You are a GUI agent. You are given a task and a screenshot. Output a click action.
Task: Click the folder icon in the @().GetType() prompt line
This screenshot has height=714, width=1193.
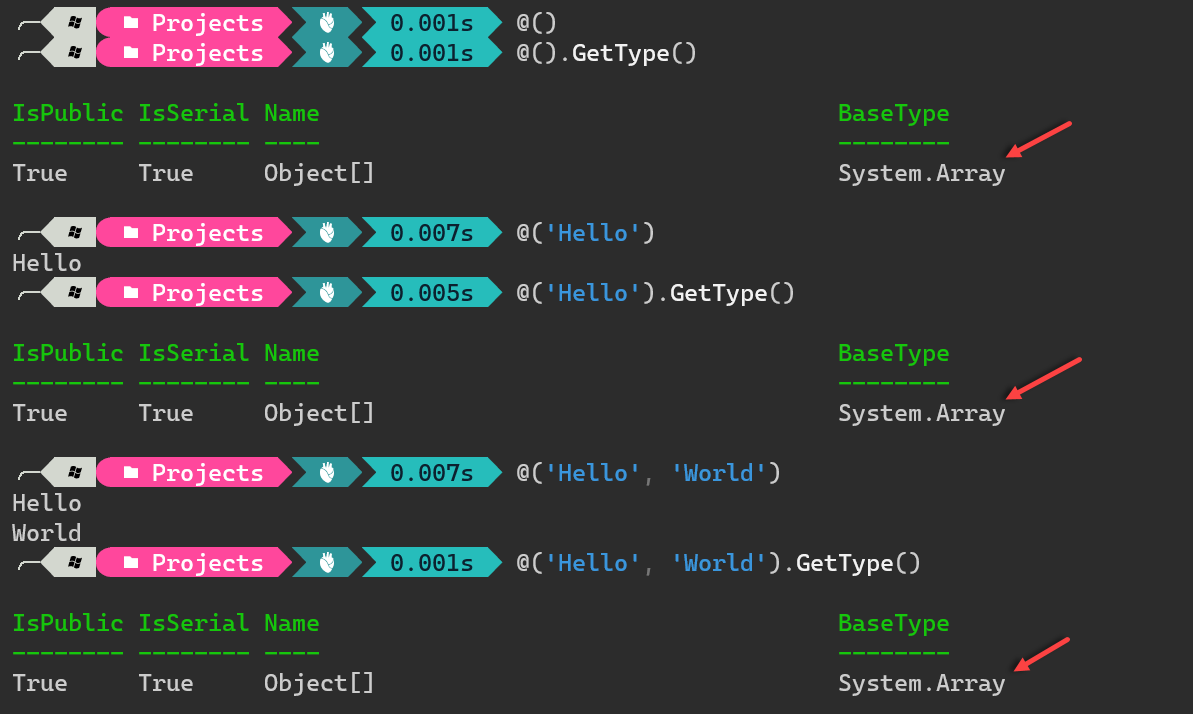pyautogui.click(x=131, y=53)
